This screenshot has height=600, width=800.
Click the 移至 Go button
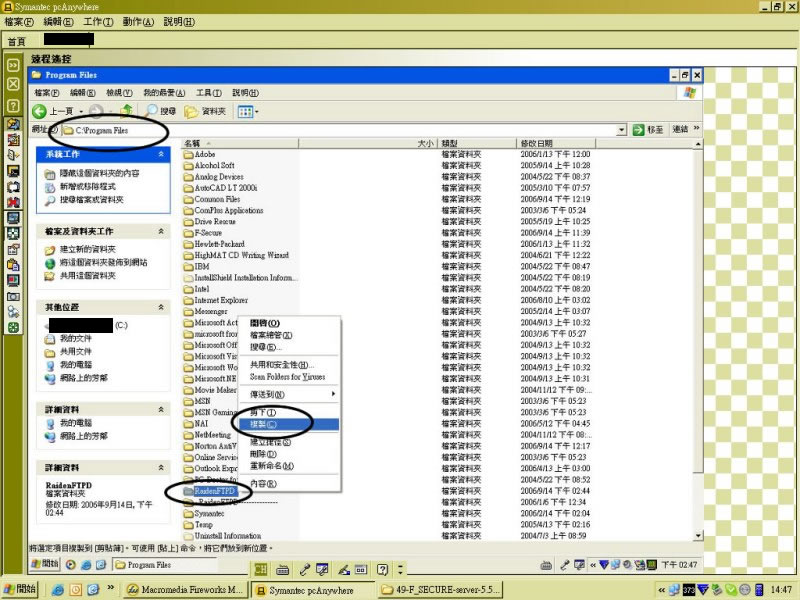click(x=648, y=130)
